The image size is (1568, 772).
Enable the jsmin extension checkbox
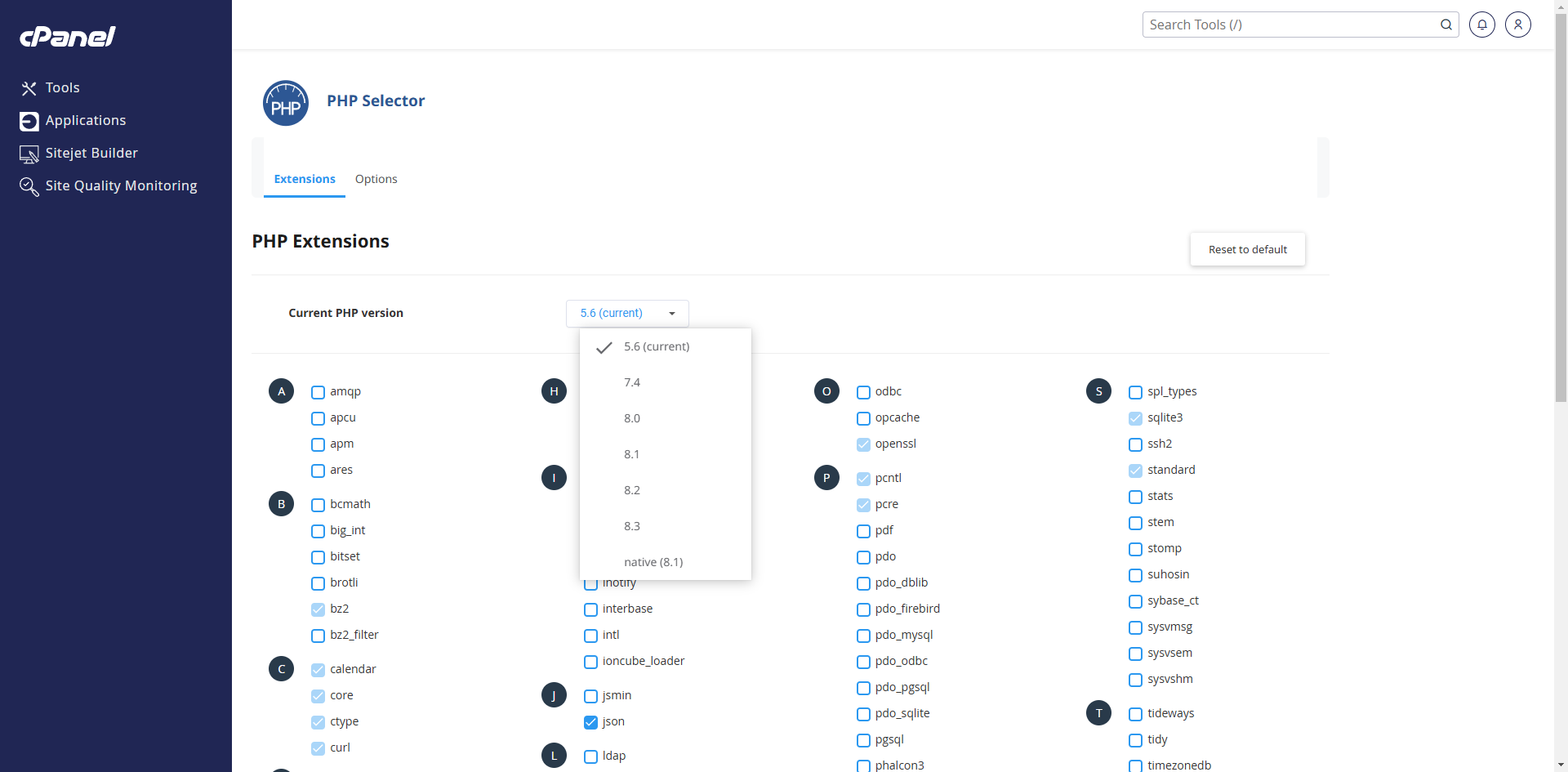tap(591, 696)
